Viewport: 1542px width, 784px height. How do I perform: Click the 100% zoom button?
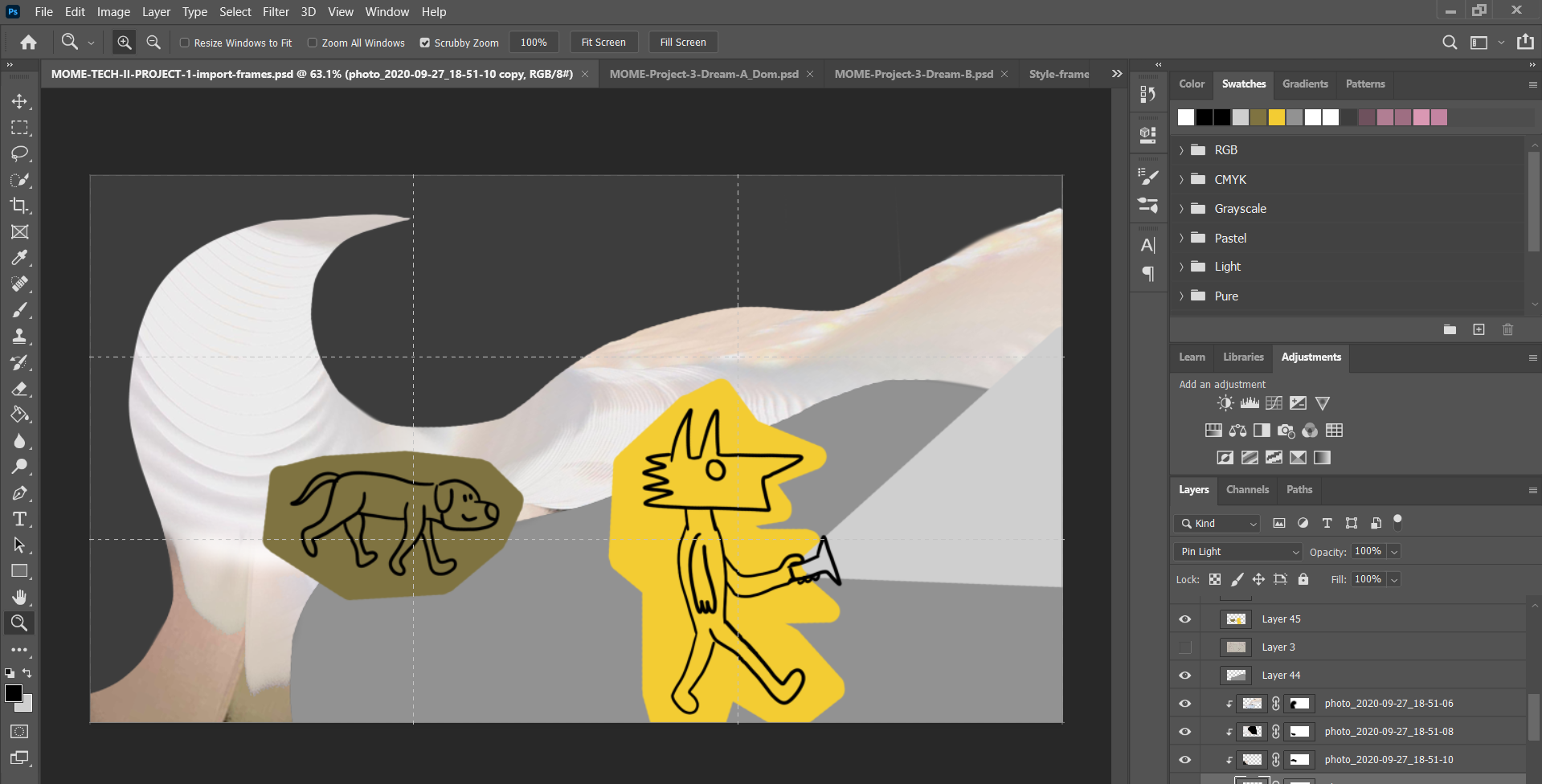pyautogui.click(x=534, y=43)
